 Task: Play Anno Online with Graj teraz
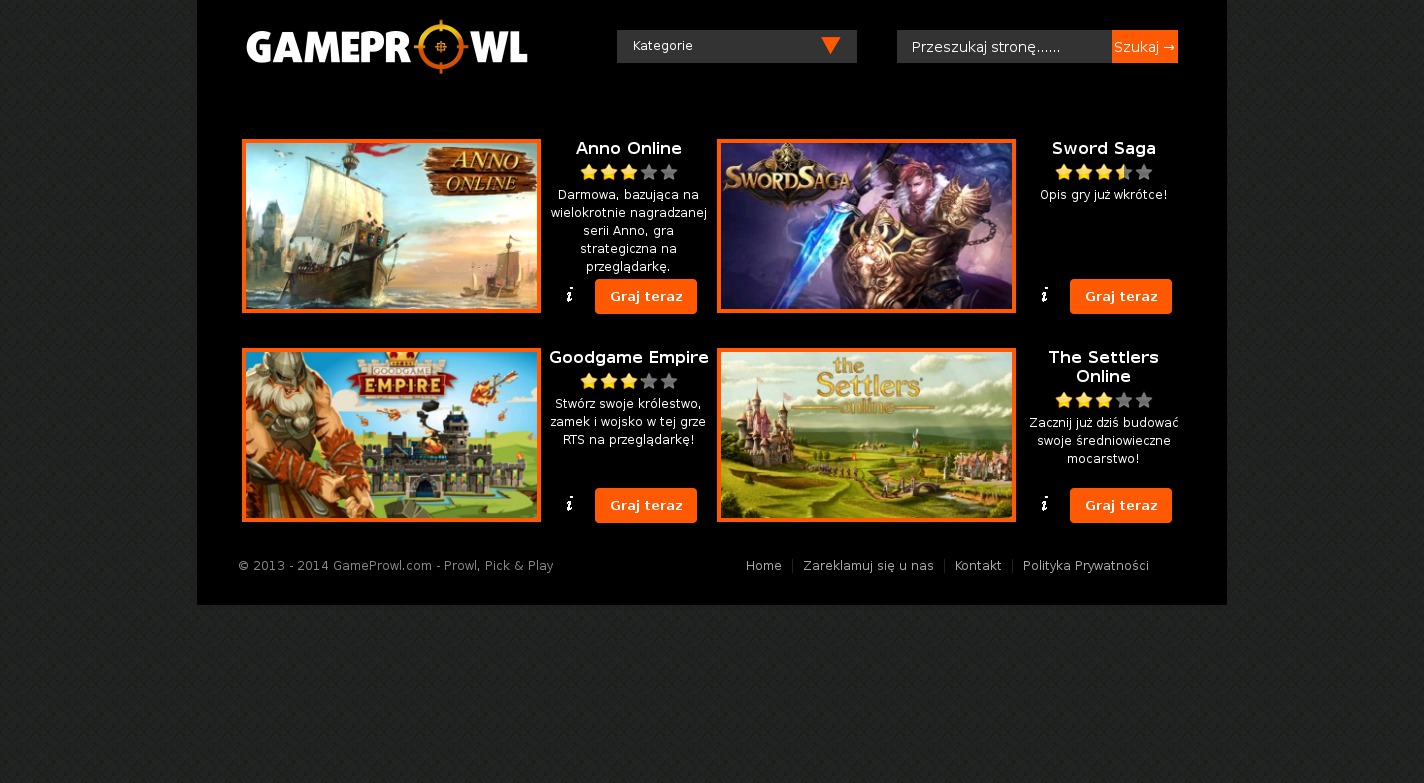point(646,297)
